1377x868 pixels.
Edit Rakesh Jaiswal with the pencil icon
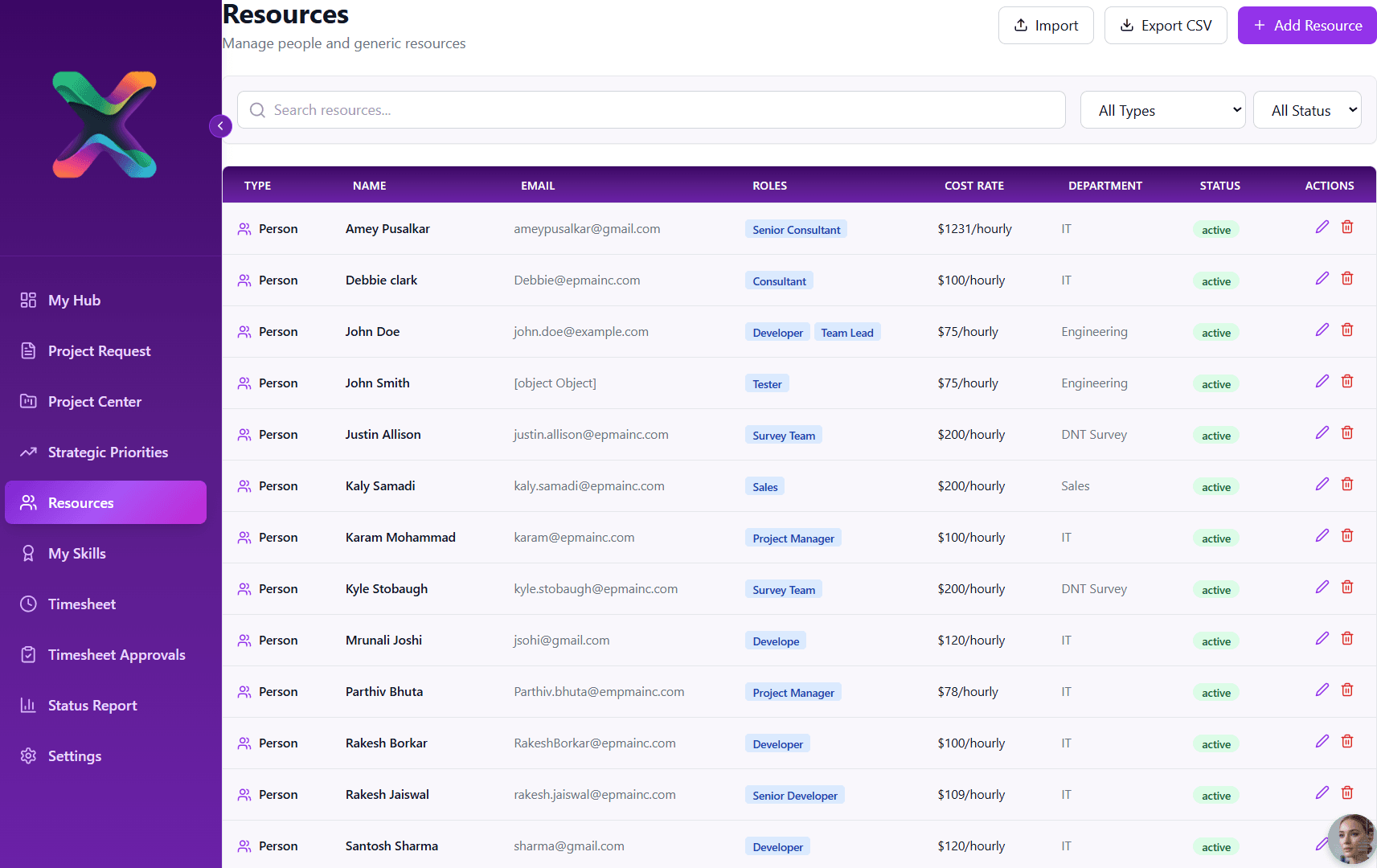pyautogui.click(x=1322, y=793)
